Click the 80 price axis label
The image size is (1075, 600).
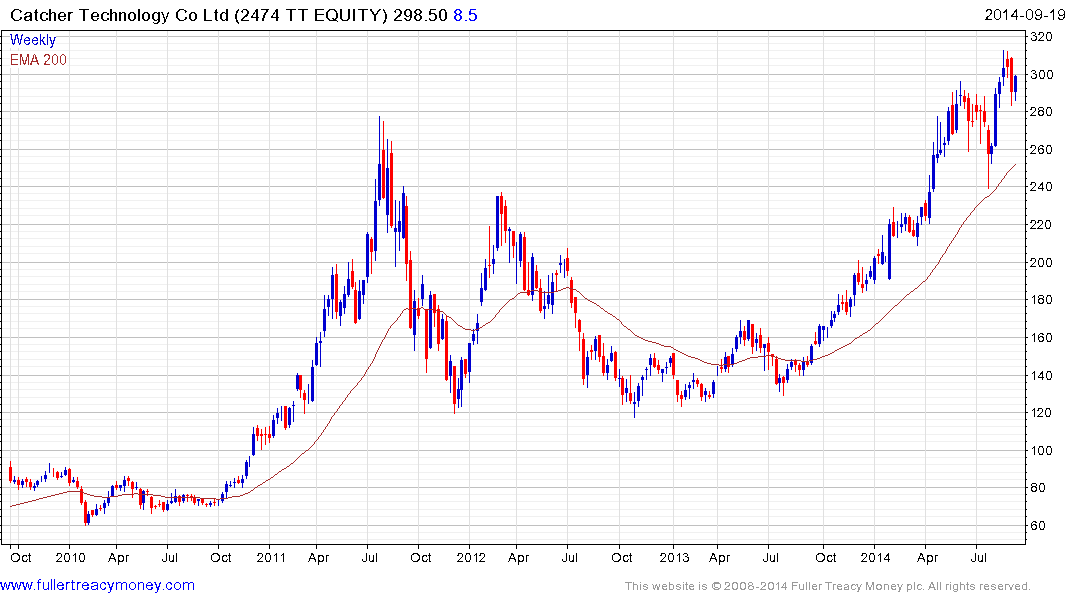(x=1038, y=488)
